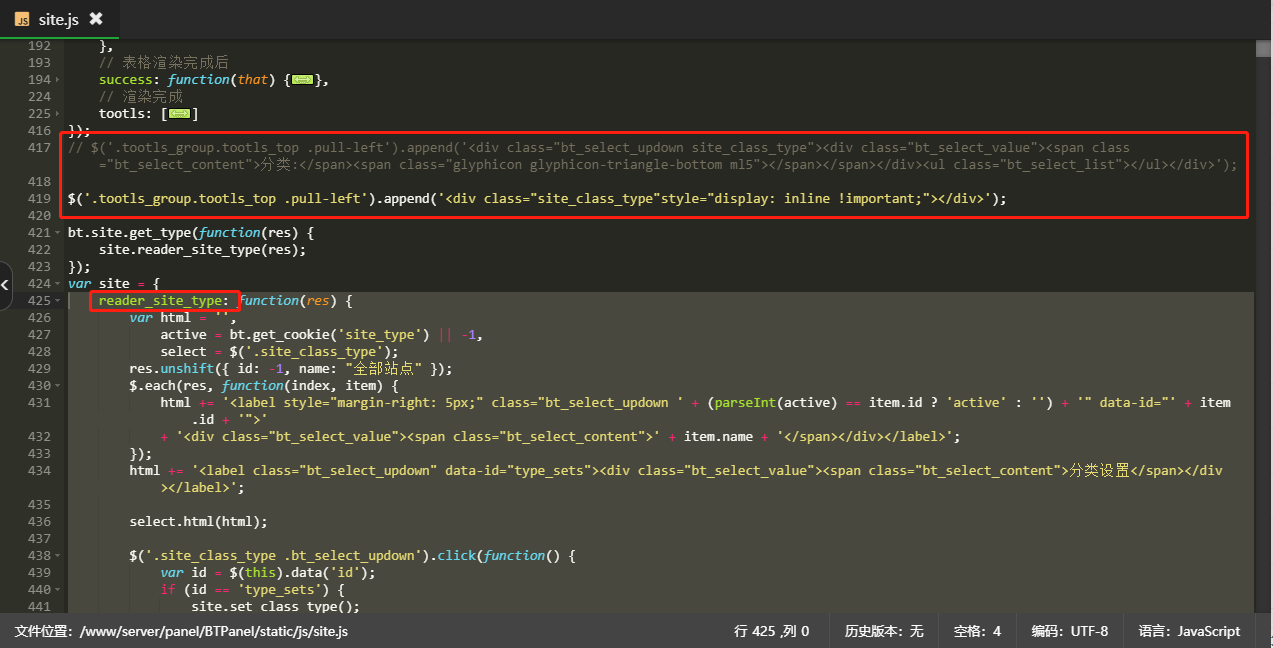Screen dimensions: 1273x648
Task: Click the comment // 表格渲染完成后
Action: pos(164,63)
